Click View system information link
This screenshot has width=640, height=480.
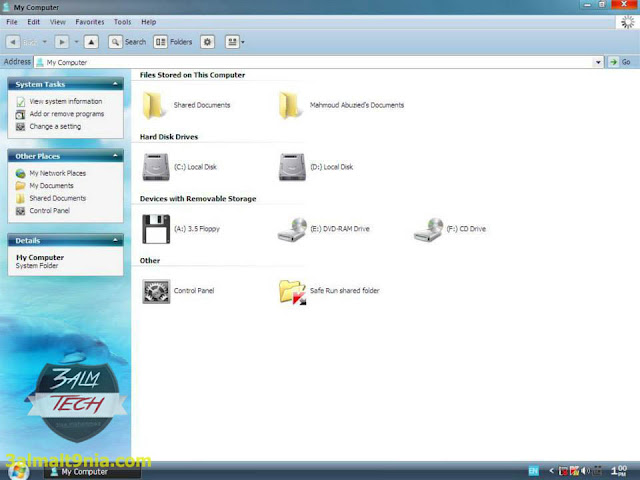pyautogui.click(x=66, y=101)
